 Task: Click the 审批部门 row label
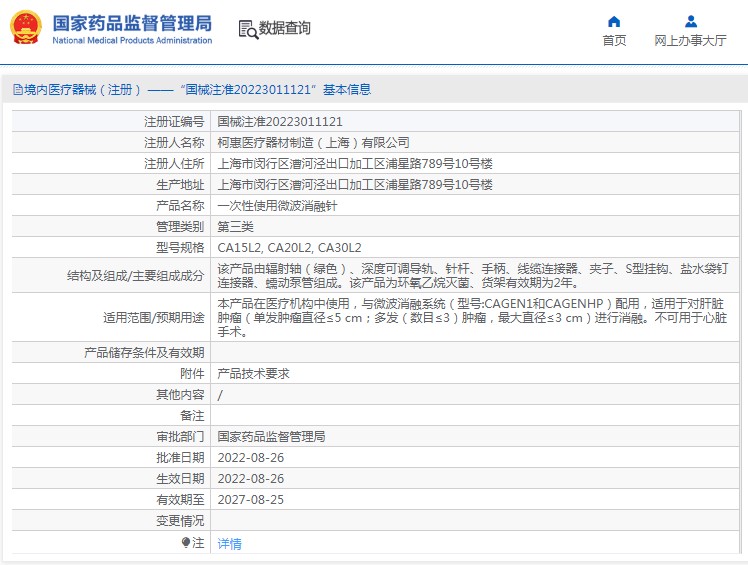[x=180, y=437]
